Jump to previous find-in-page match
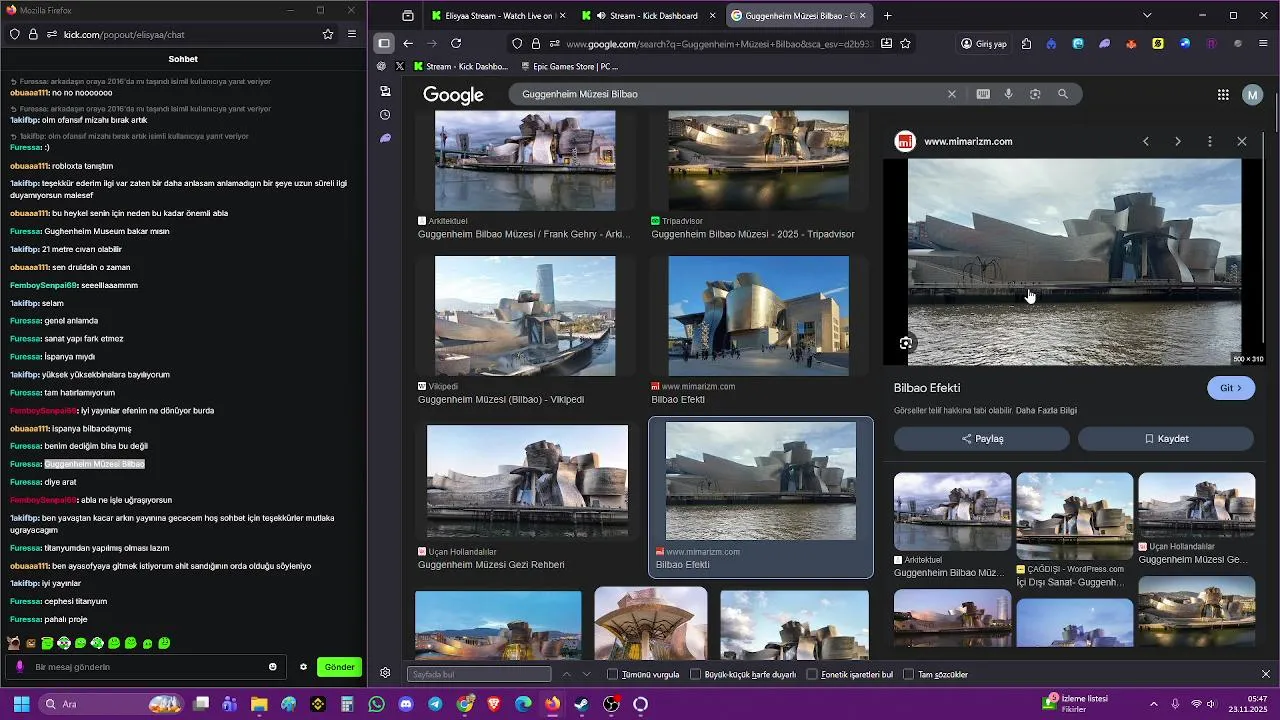This screenshot has height=720, width=1280. (567, 674)
